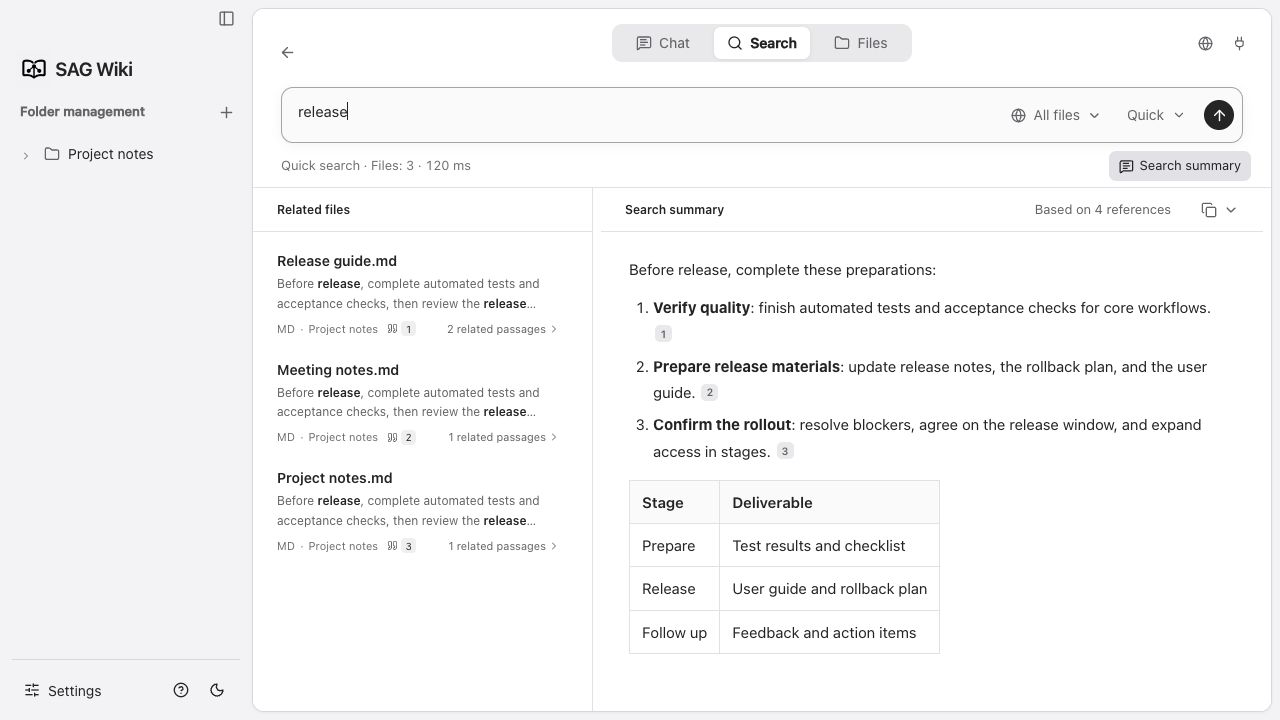Click the 'Folder management' heading
Viewport: 1280px width, 720px height.
[82, 112]
